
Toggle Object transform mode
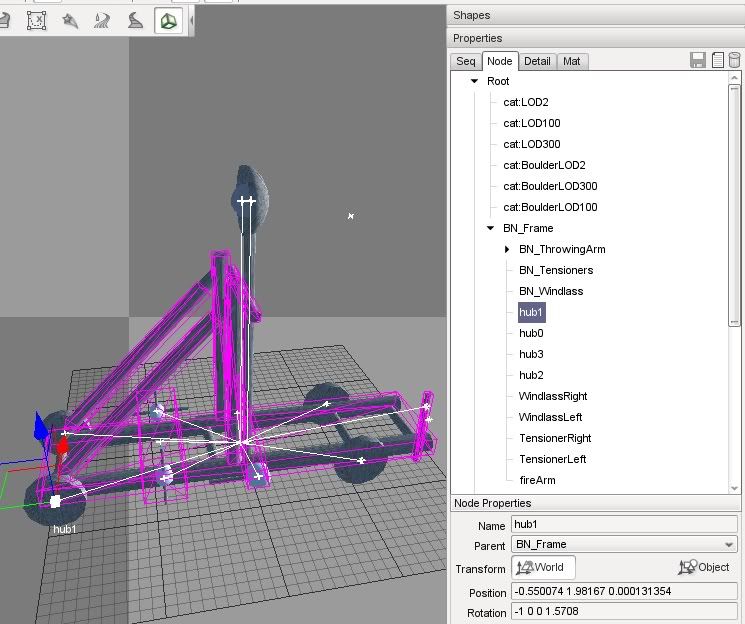point(703,567)
